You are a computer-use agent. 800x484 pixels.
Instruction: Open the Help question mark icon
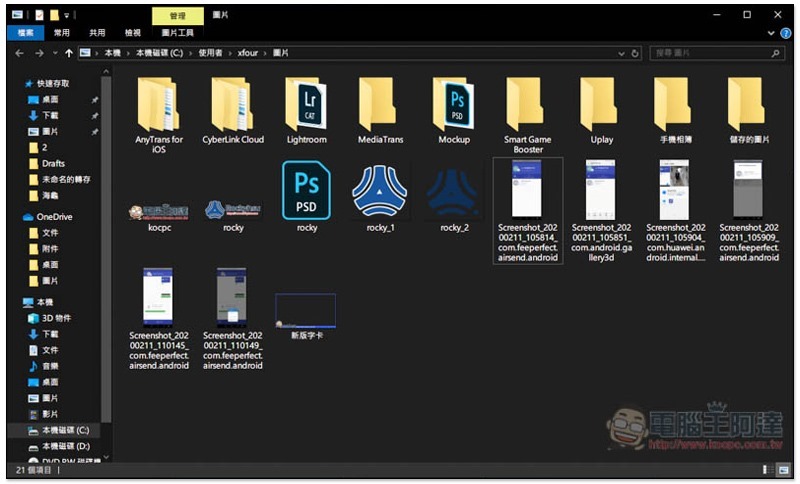tap(785, 33)
